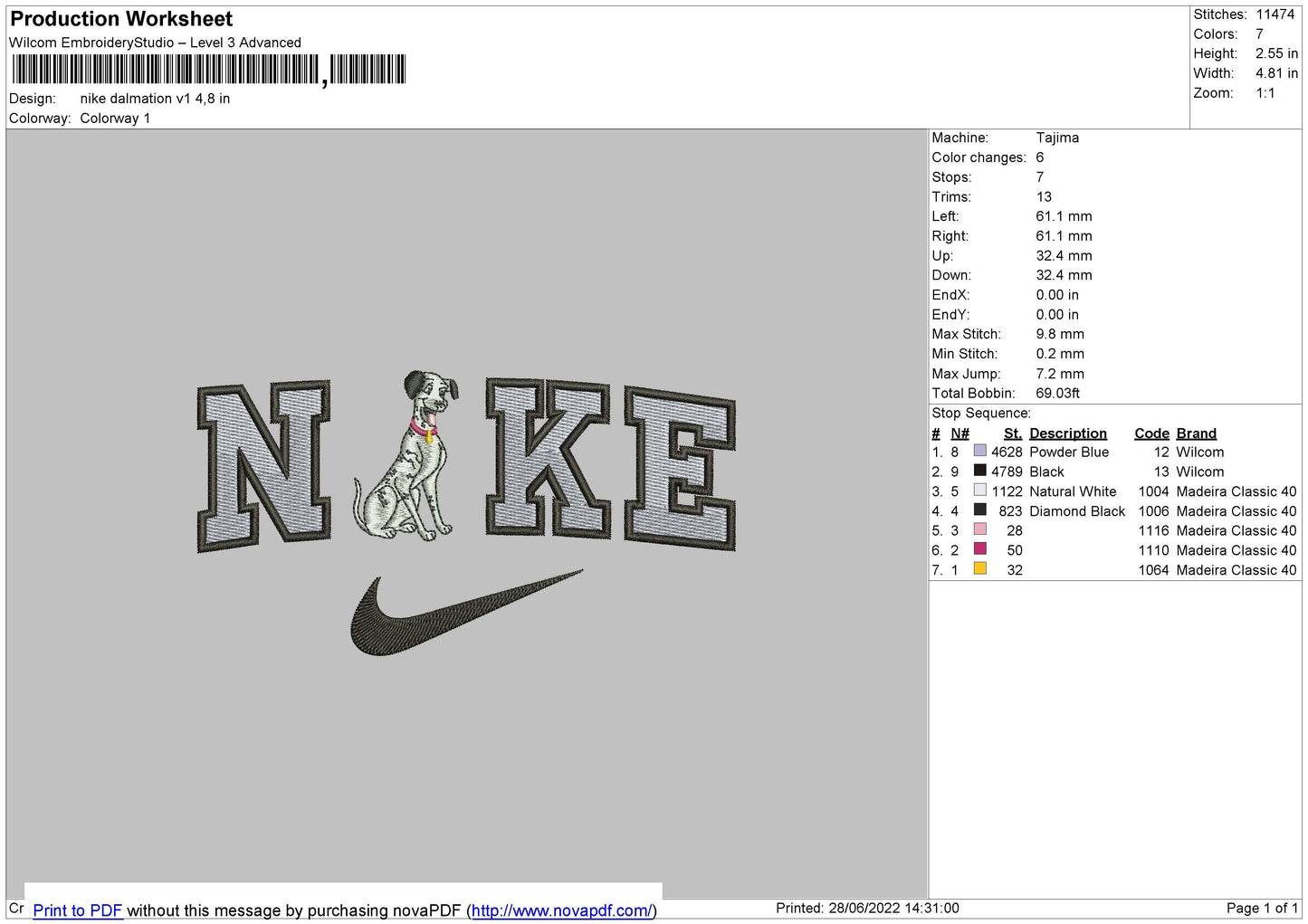Click the St. column header
The height and width of the screenshot is (924, 1308).
pos(1013,433)
